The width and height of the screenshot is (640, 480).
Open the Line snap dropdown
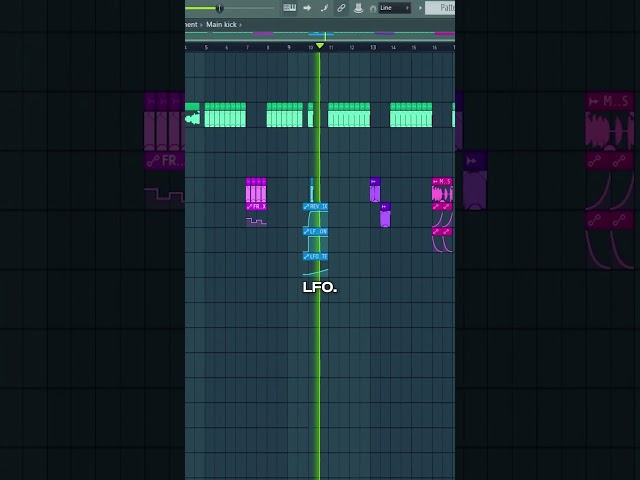click(x=394, y=8)
